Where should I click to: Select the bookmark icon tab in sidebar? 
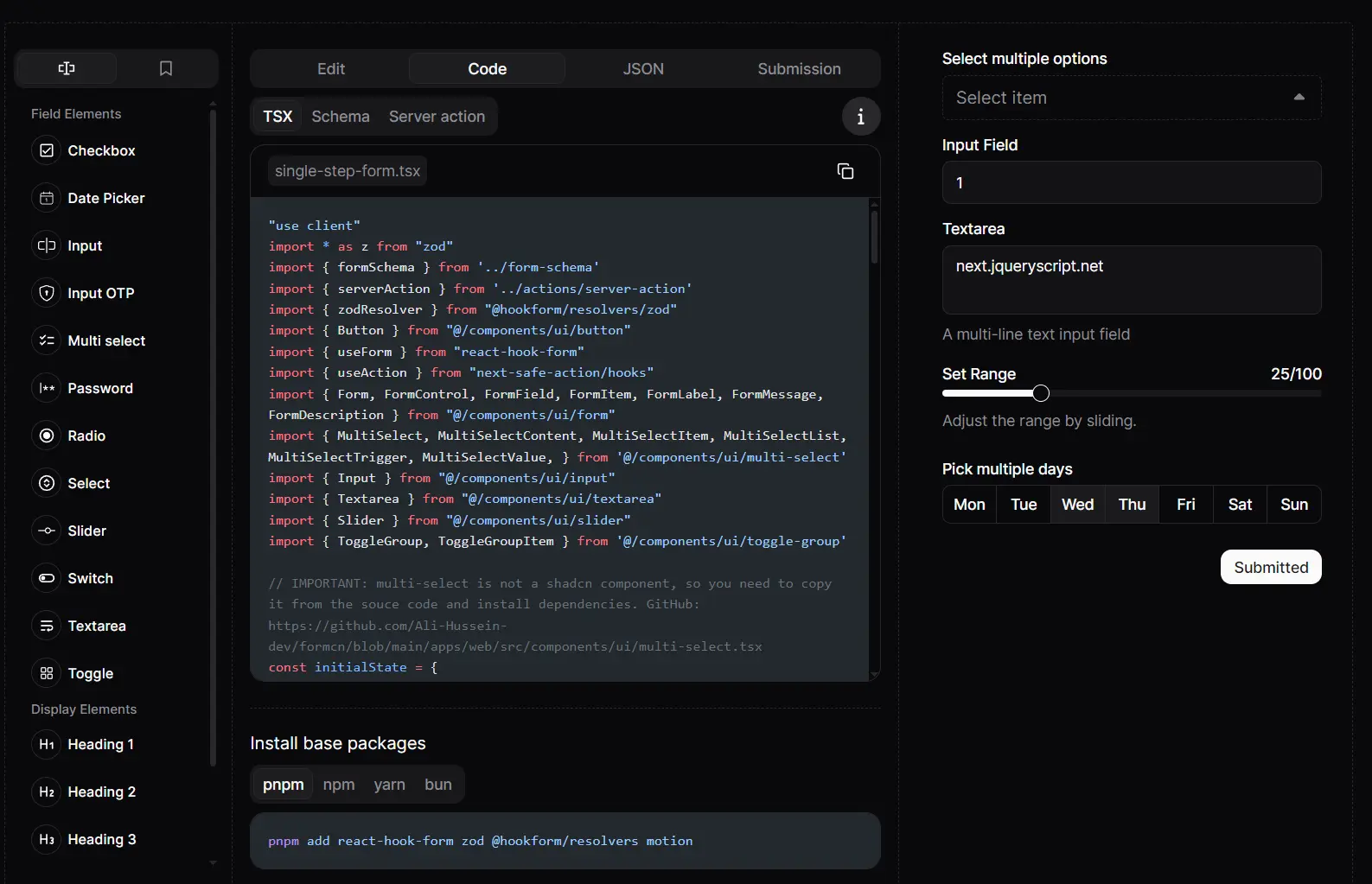pyautogui.click(x=166, y=68)
